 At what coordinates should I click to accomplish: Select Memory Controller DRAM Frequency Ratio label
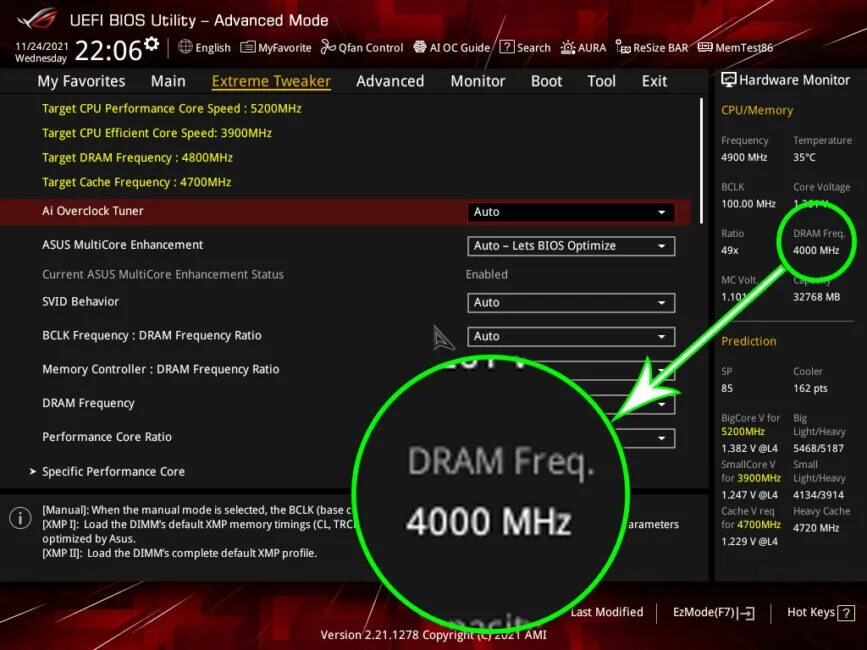click(160, 369)
